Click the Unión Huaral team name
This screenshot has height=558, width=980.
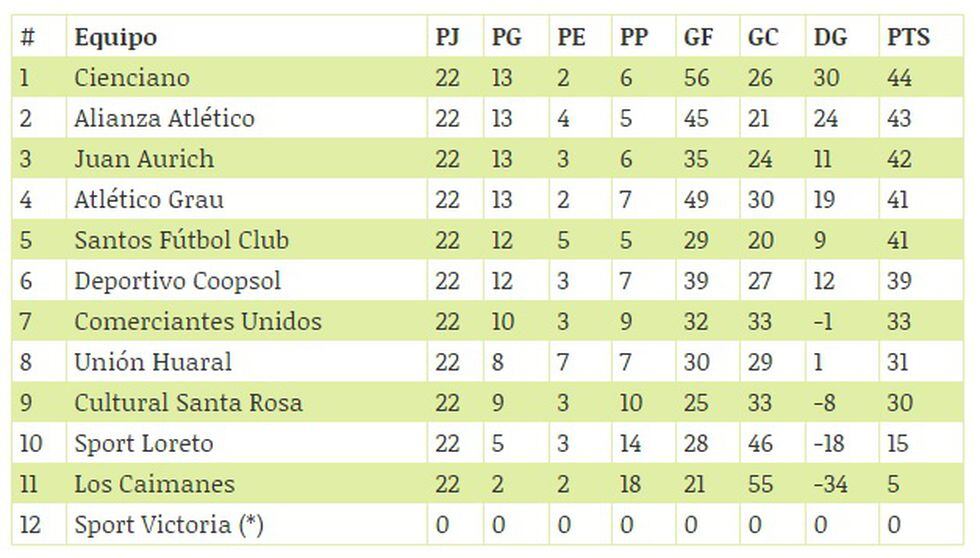[x=153, y=362]
